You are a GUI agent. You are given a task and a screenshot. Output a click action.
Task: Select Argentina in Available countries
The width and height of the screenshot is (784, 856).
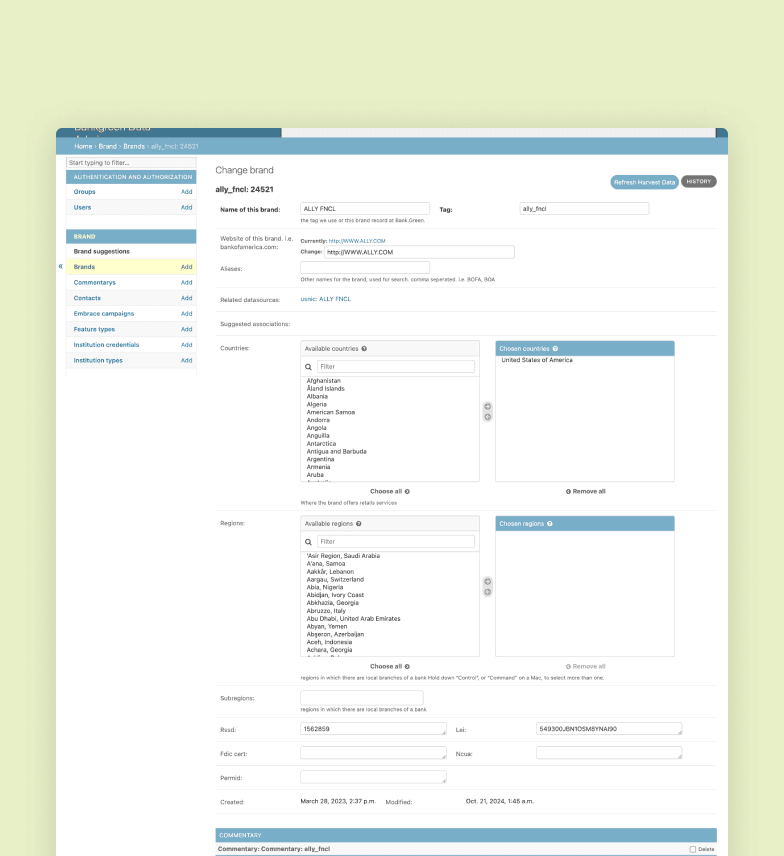[320, 460]
